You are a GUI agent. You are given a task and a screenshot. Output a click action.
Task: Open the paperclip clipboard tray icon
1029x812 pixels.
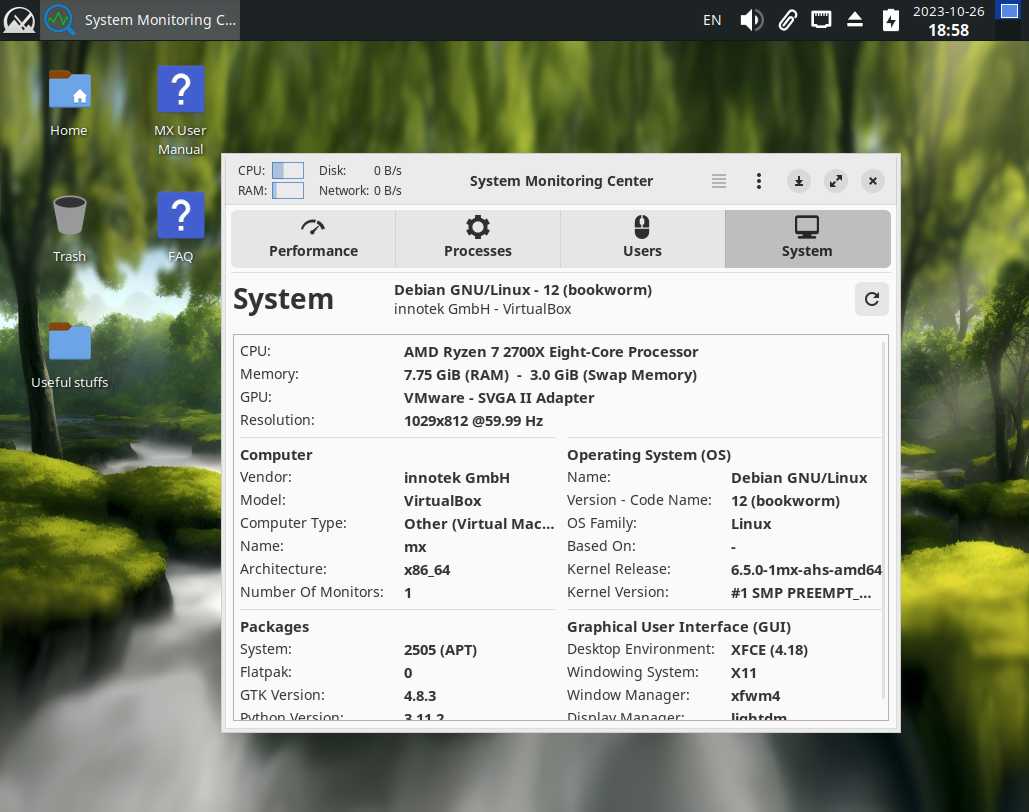(788, 20)
